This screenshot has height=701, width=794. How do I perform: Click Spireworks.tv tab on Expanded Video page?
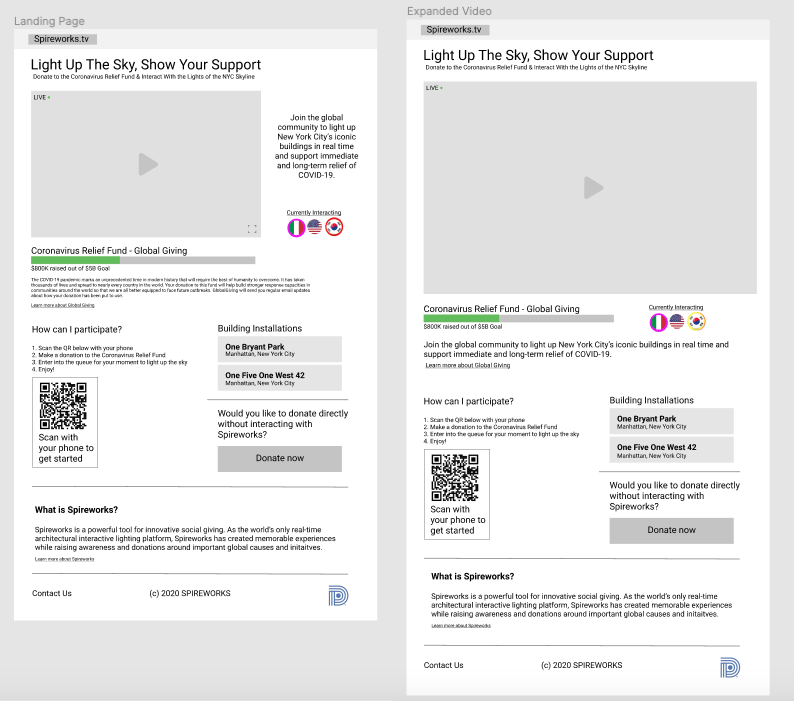(x=454, y=29)
